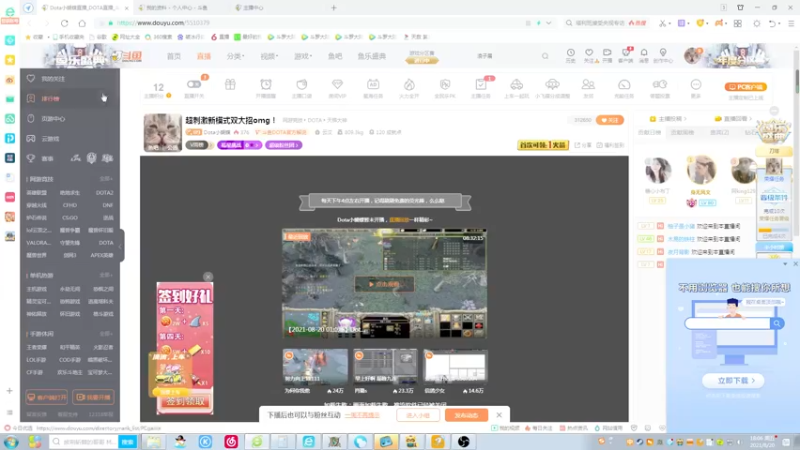This screenshot has width=800, height=450.
Task: Click the flame icon in streamer toolbar
Action: [x=409, y=84]
